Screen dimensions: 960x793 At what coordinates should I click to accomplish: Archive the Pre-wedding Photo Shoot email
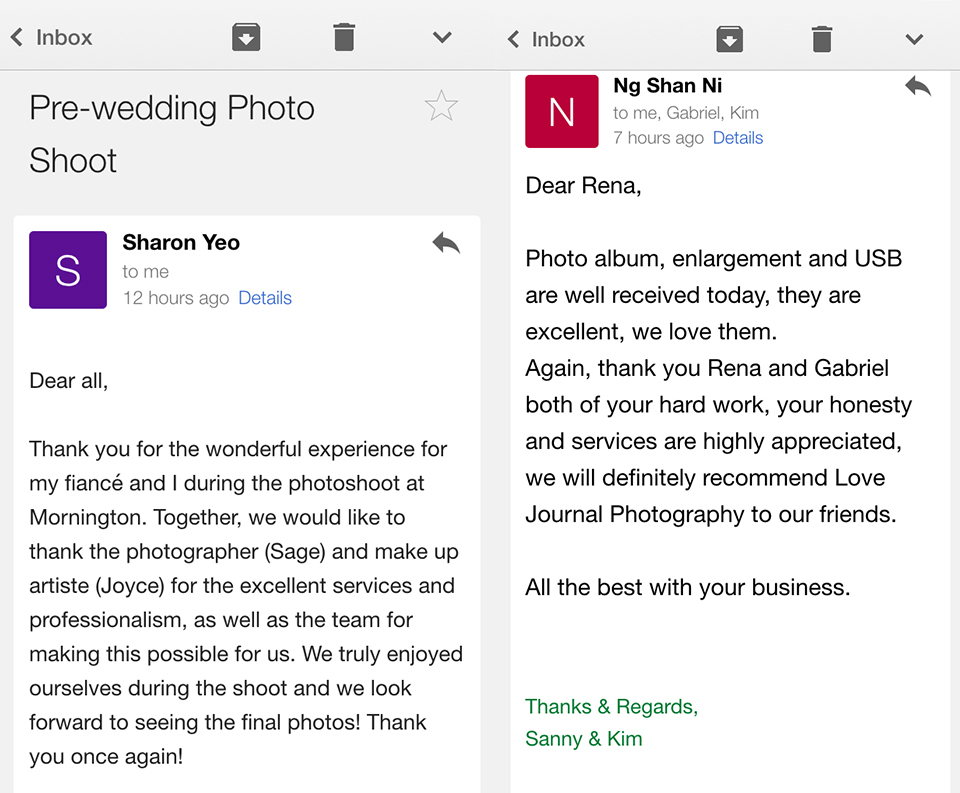coord(246,38)
